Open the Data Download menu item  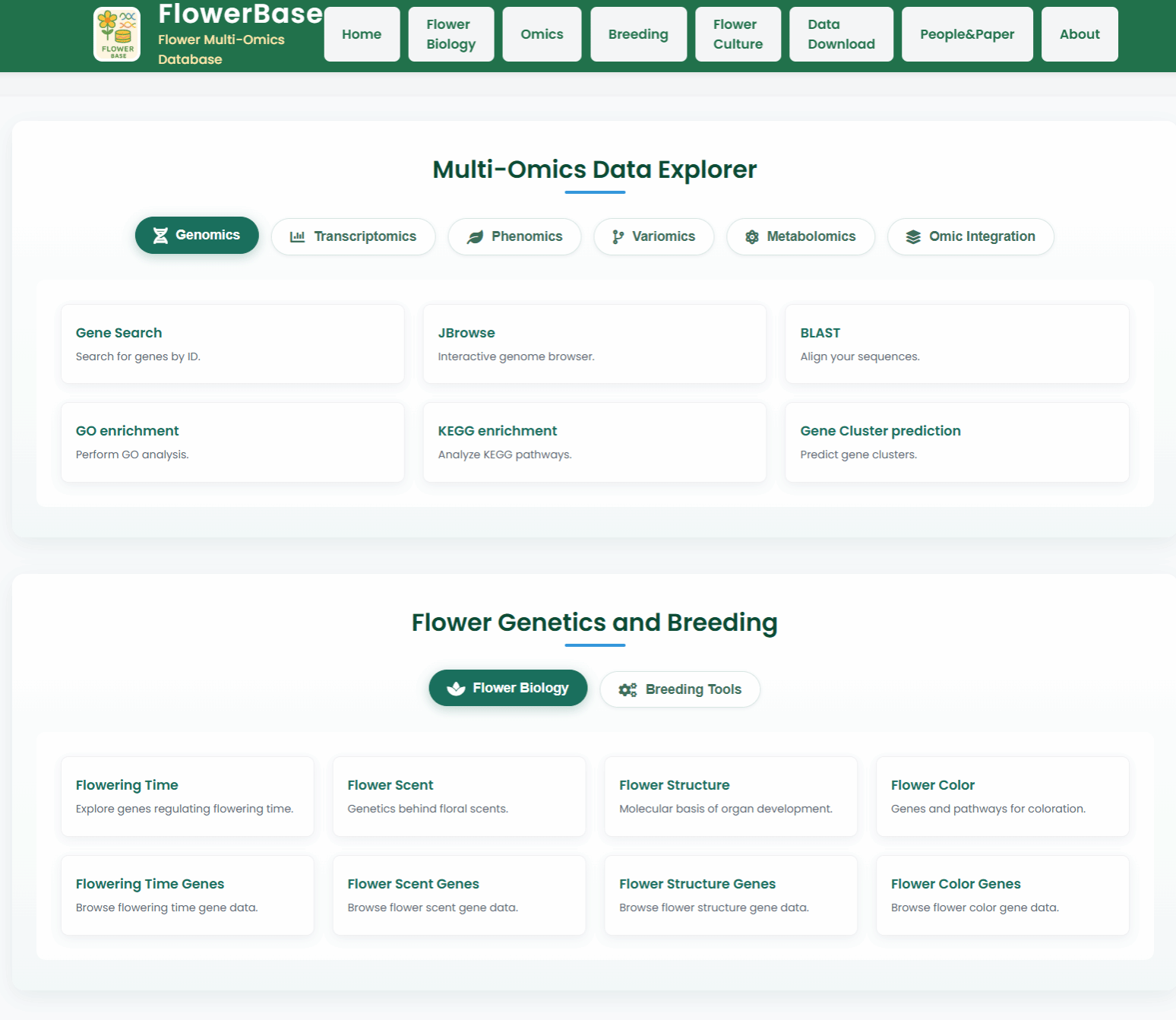coord(841,34)
